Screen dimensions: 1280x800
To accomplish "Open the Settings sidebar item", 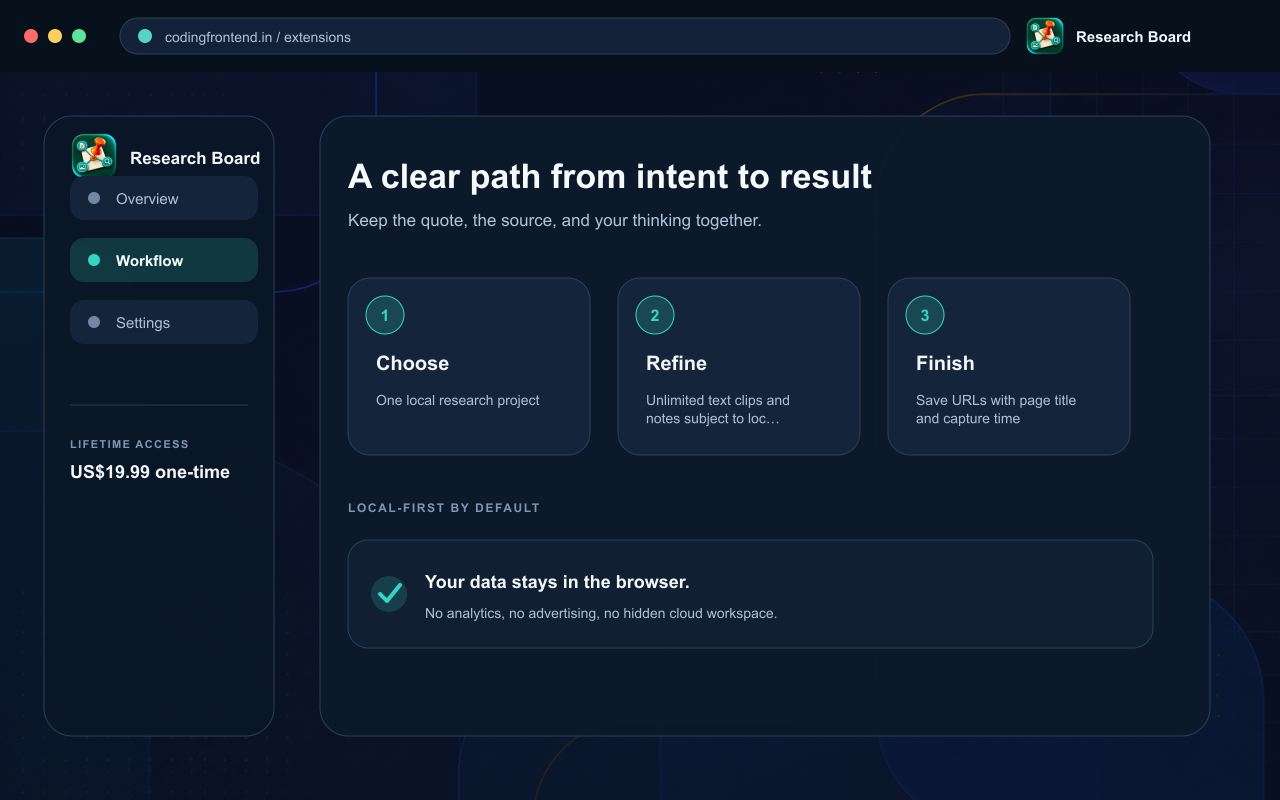I will 164,322.
